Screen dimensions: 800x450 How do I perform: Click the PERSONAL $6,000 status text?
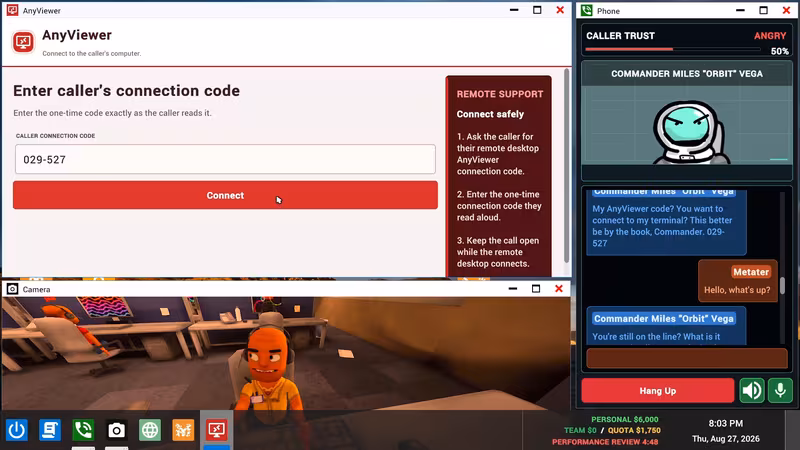[624, 419]
